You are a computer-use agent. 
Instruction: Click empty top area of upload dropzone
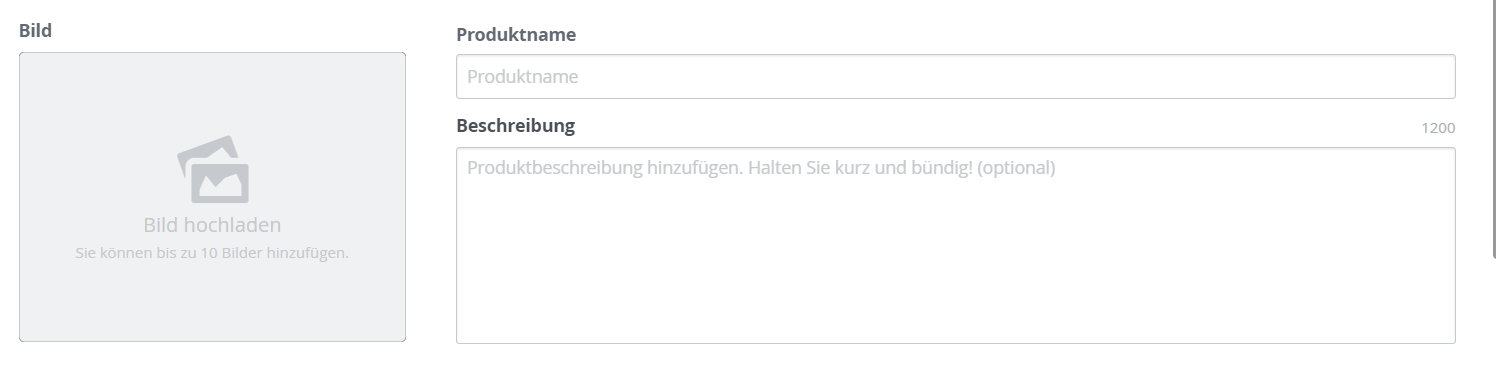(x=212, y=90)
